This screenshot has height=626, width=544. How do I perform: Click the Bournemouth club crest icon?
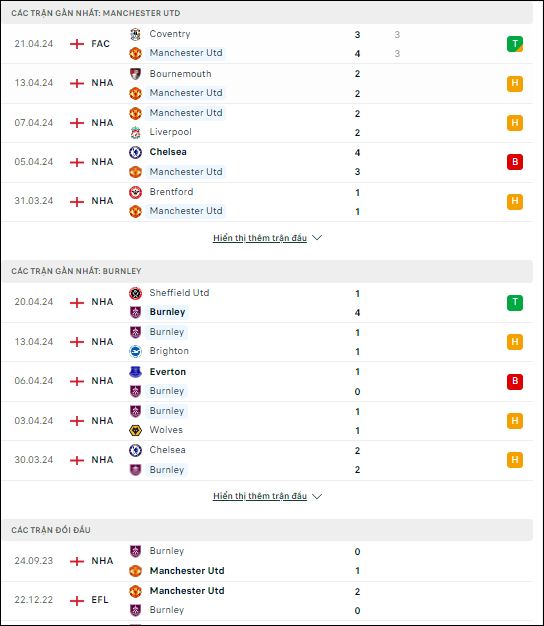(135, 74)
